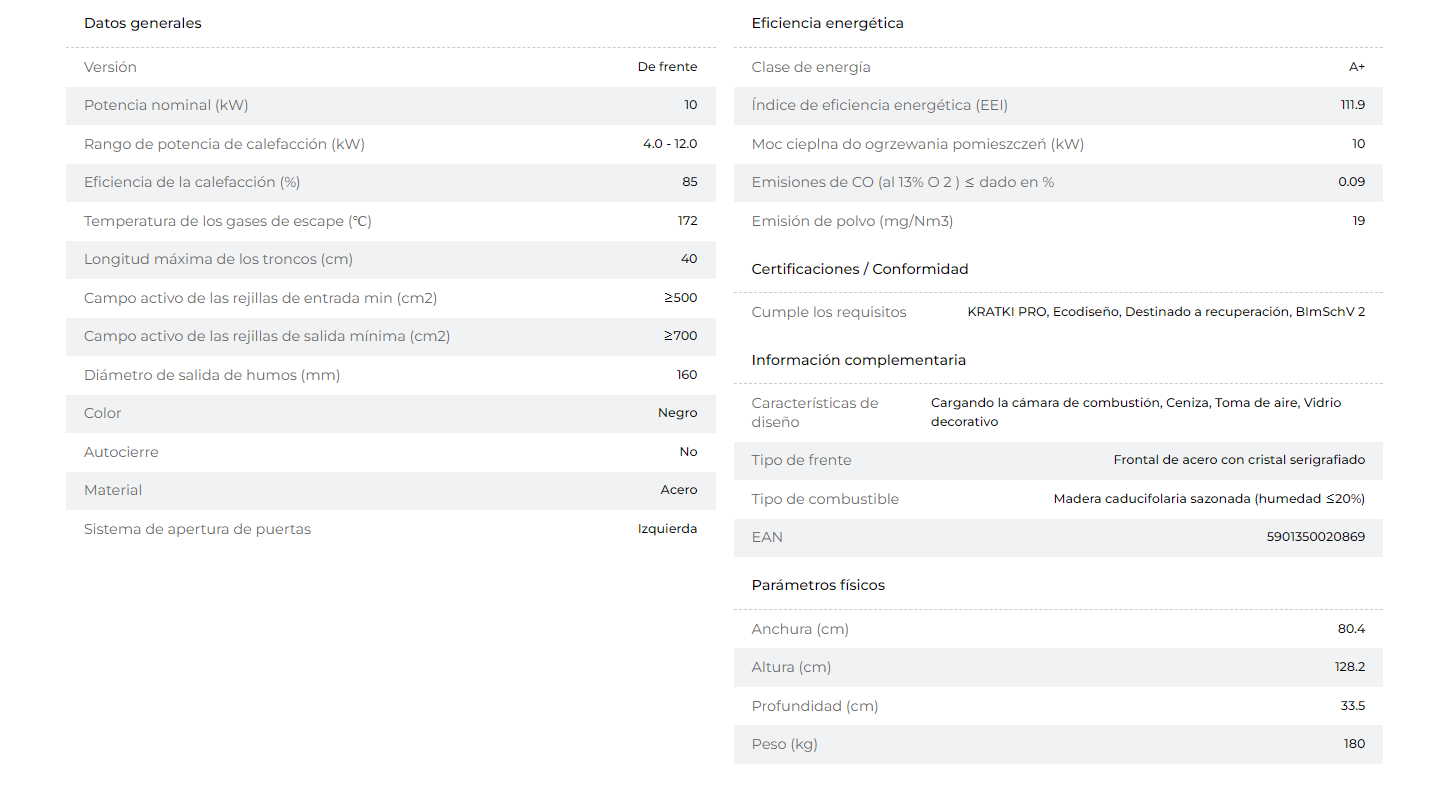Viewport: 1444px width, 798px height.
Task: Select the 'Potencia nominal (kW)' row label
Action: (166, 105)
